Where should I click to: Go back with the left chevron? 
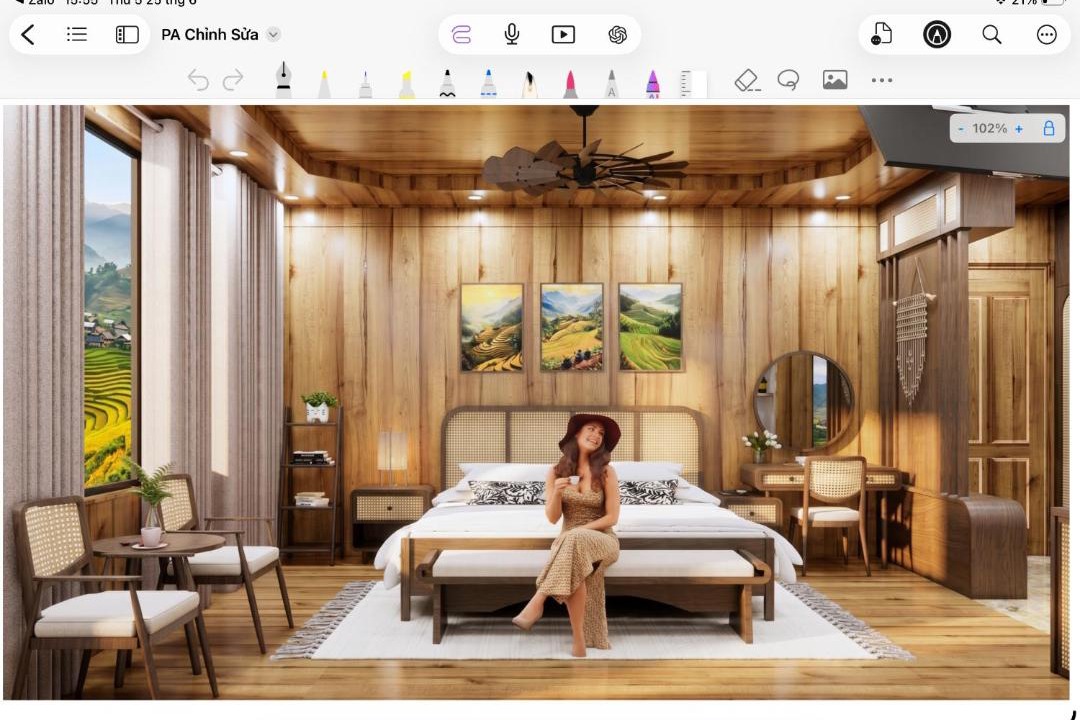coord(28,34)
